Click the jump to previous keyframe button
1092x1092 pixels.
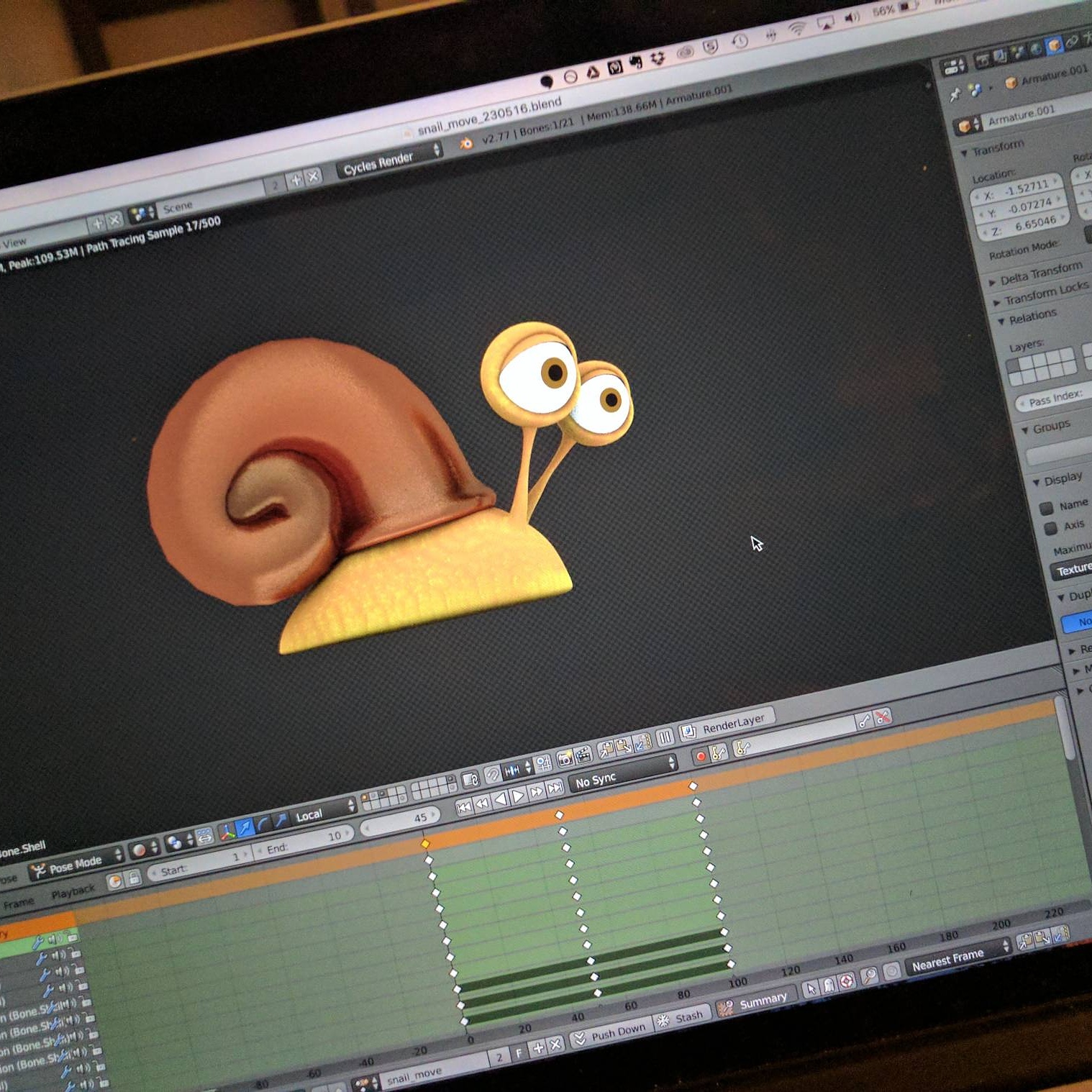[482, 803]
